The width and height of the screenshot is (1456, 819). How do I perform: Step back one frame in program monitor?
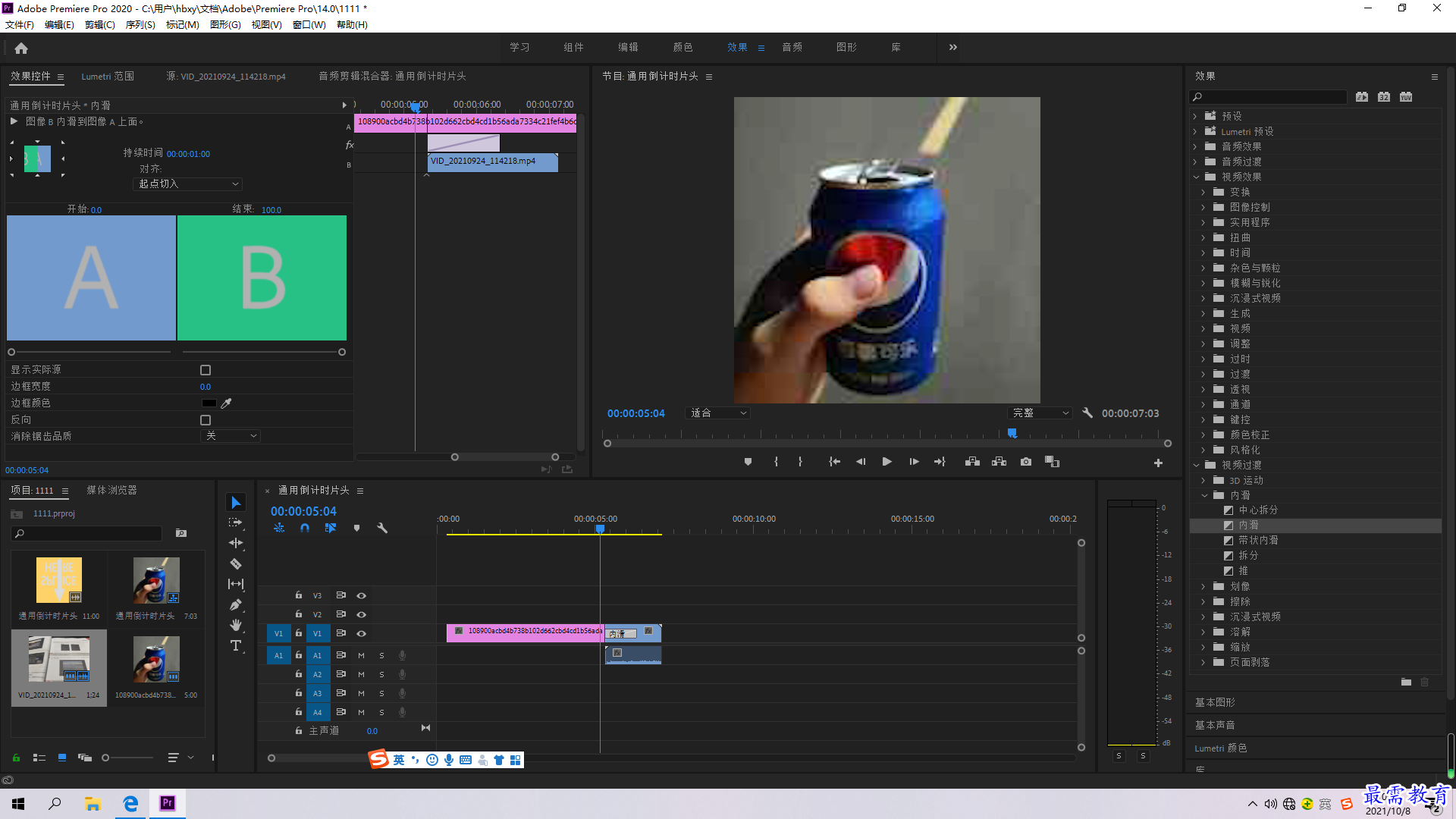861,462
